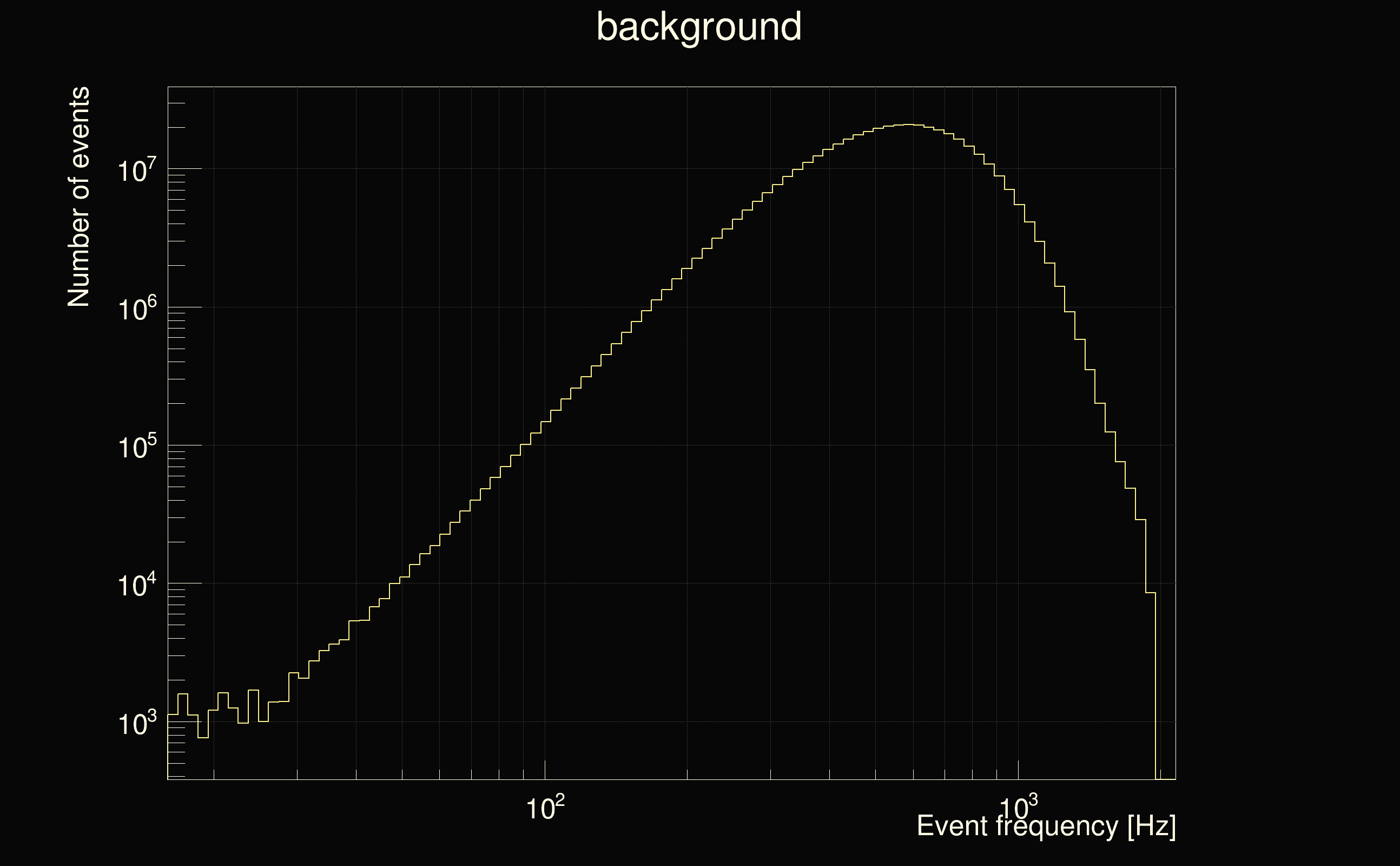Select the "Number of events" y-axis title
Screen dimensions: 1400x866
coord(79,196)
